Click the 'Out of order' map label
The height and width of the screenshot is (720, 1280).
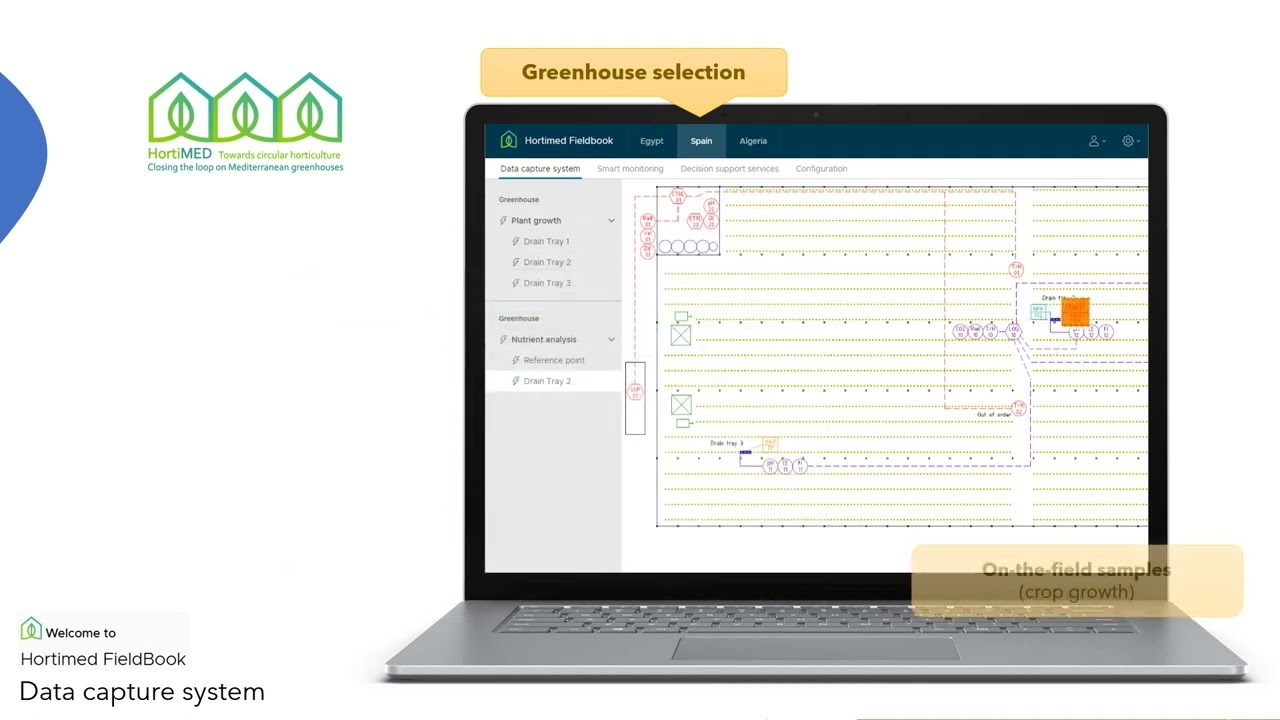[994, 415]
